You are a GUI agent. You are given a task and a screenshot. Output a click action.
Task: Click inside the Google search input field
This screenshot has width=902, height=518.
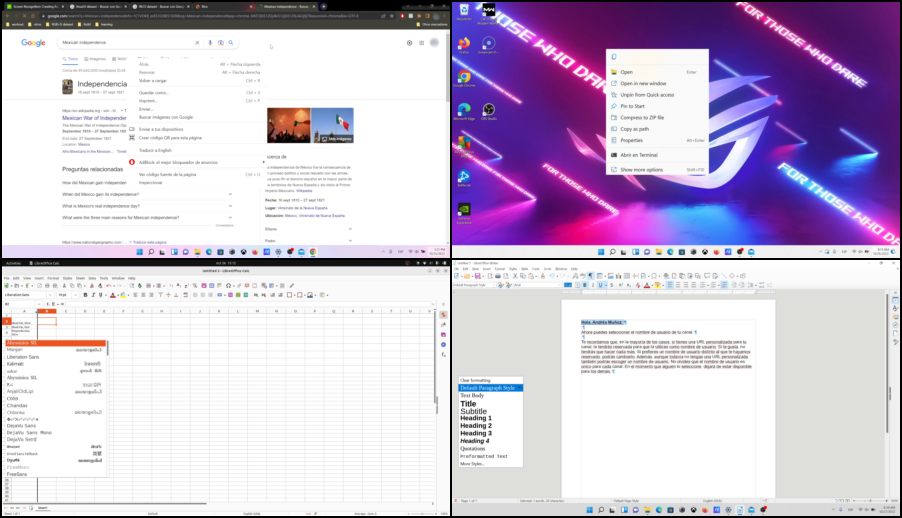pos(127,43)
